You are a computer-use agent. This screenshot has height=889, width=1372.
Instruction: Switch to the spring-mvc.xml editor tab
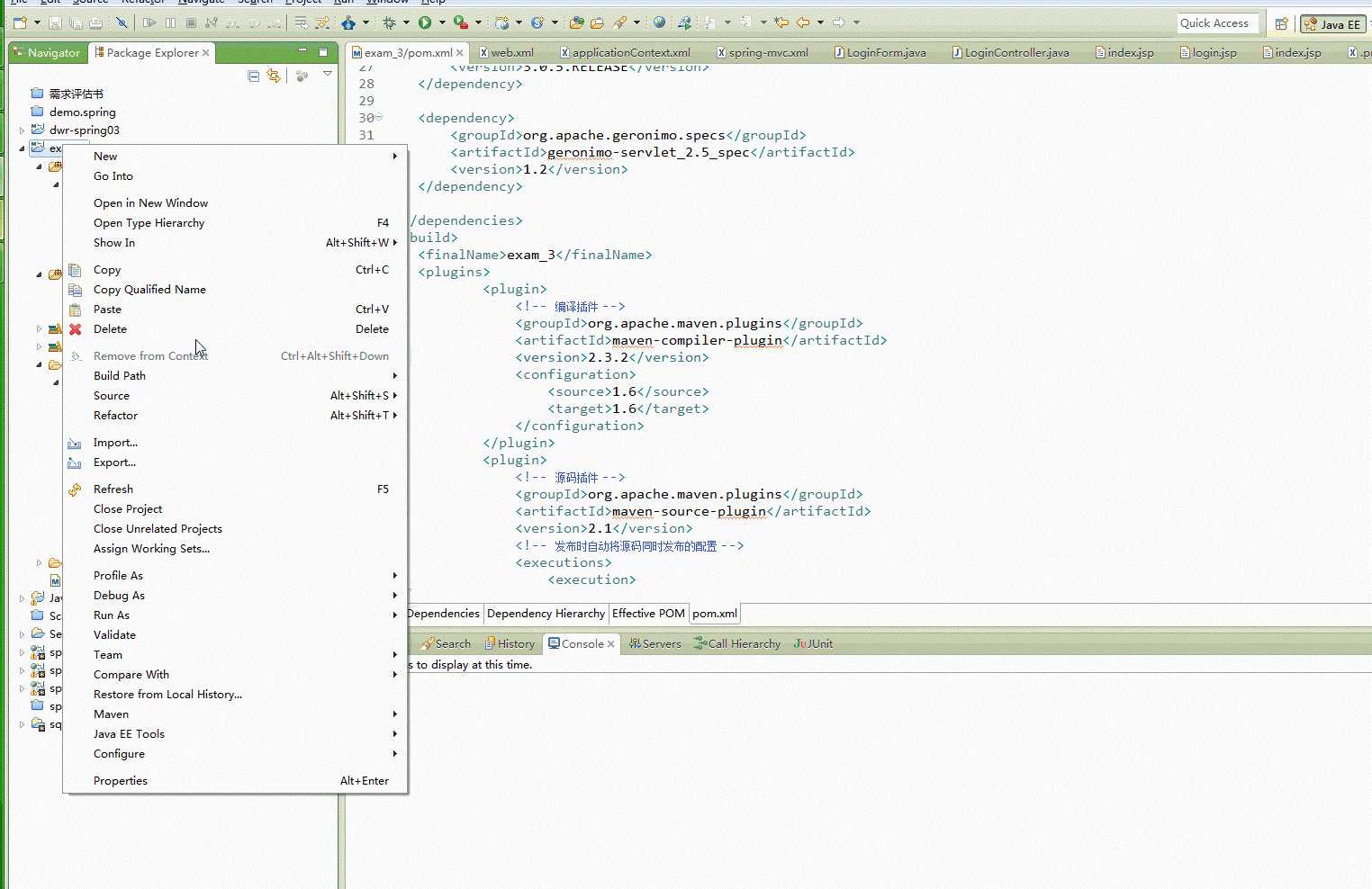[763, 53]
